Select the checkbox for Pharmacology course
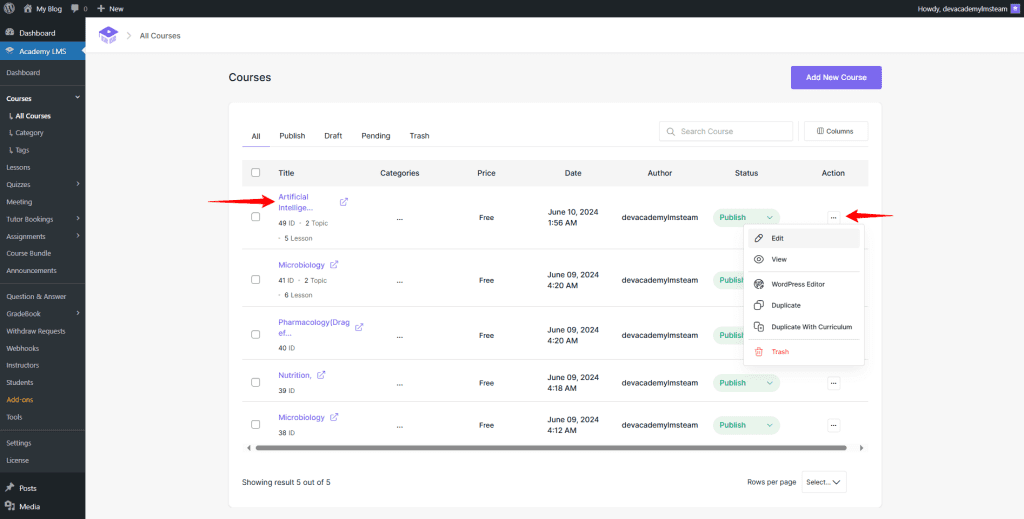The height and width of the screenshot is (519, 1024). [x=256, y=335]
